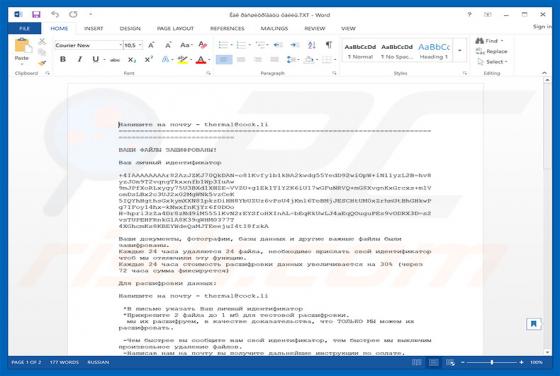Increase paragraph indent

[294, 45]
